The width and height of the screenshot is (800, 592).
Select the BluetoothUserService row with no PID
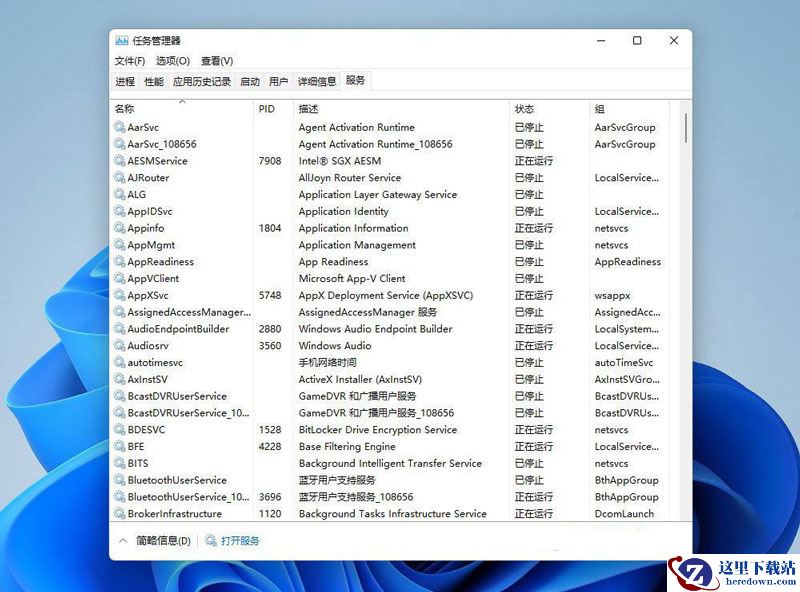390,480
